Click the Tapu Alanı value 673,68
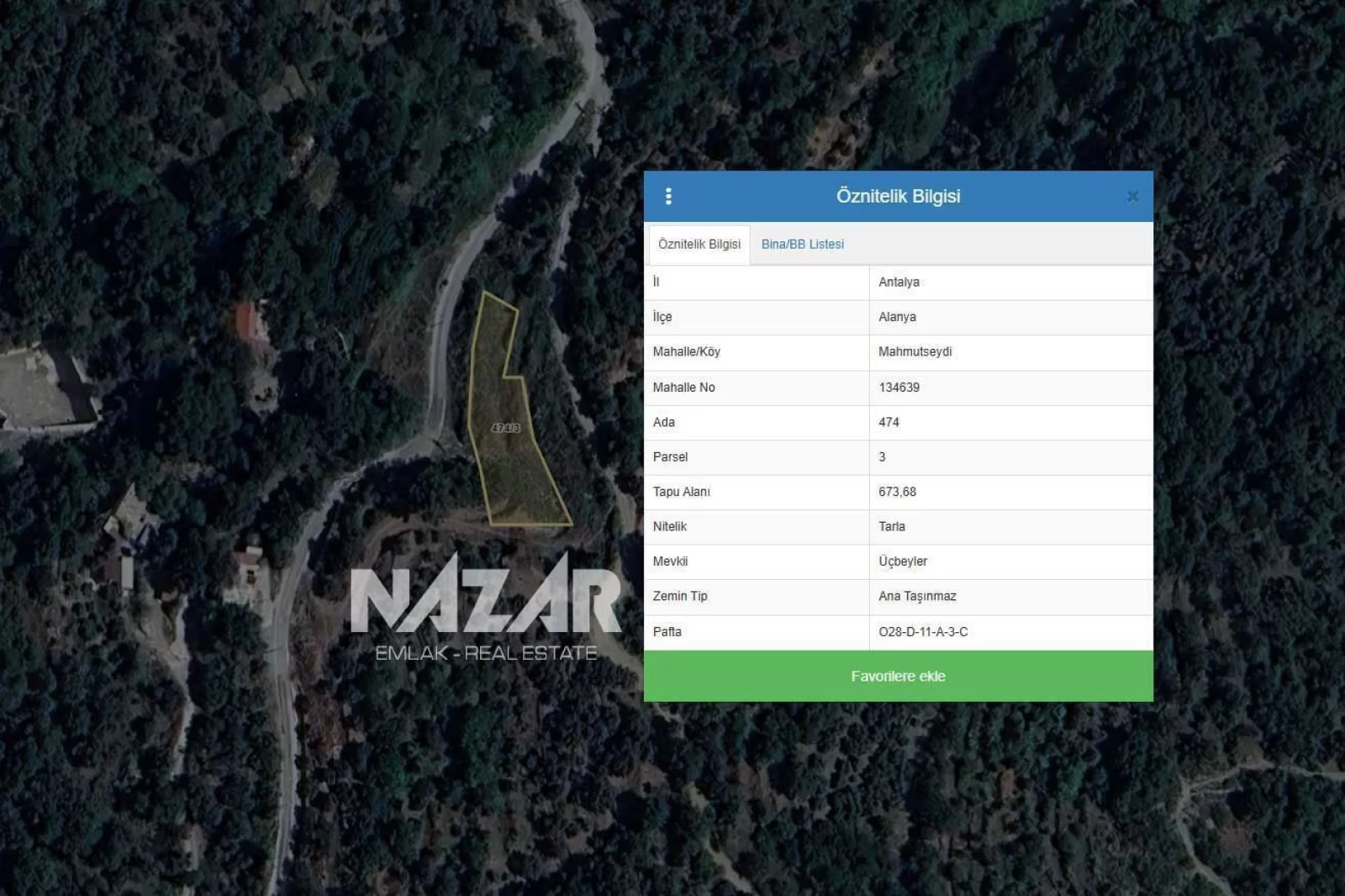Viewport: 1345px width, 896px height. tap(897, 492)
